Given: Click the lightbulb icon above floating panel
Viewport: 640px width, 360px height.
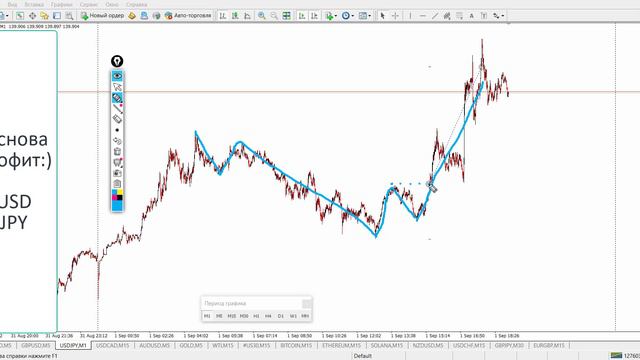Looking at the screenshot, I should tap(117, 61).
